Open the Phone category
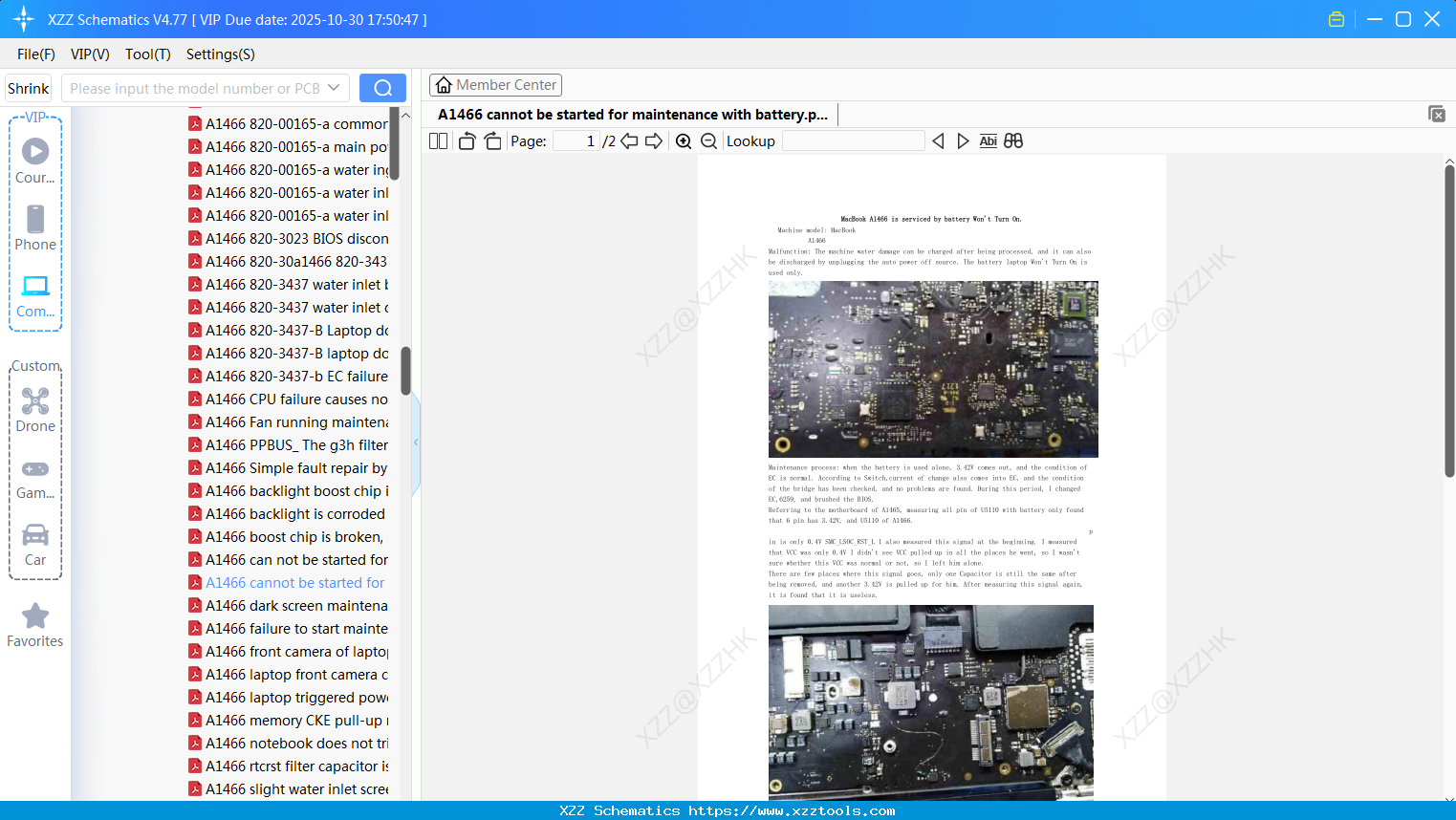1456x820 pixels. pos(35,228)
